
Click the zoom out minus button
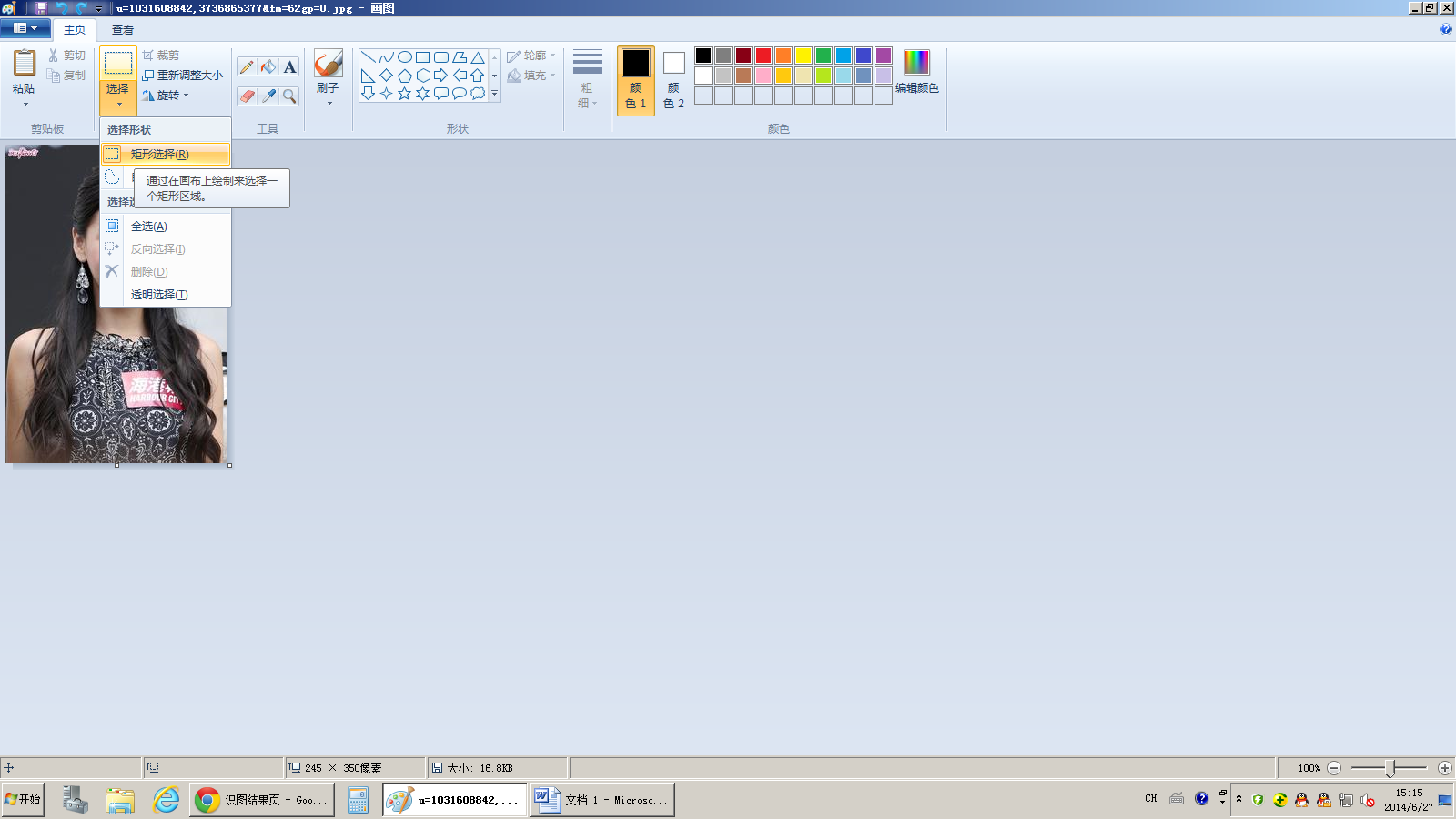coord(1334,768)
